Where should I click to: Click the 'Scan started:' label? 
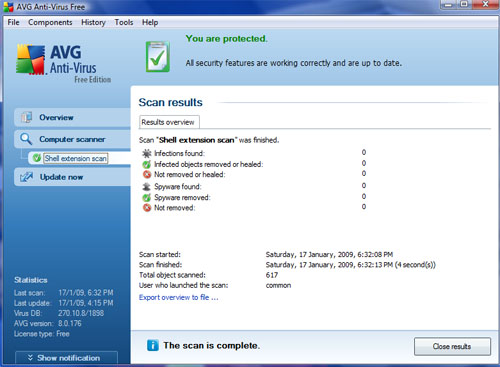pos(160,255)
